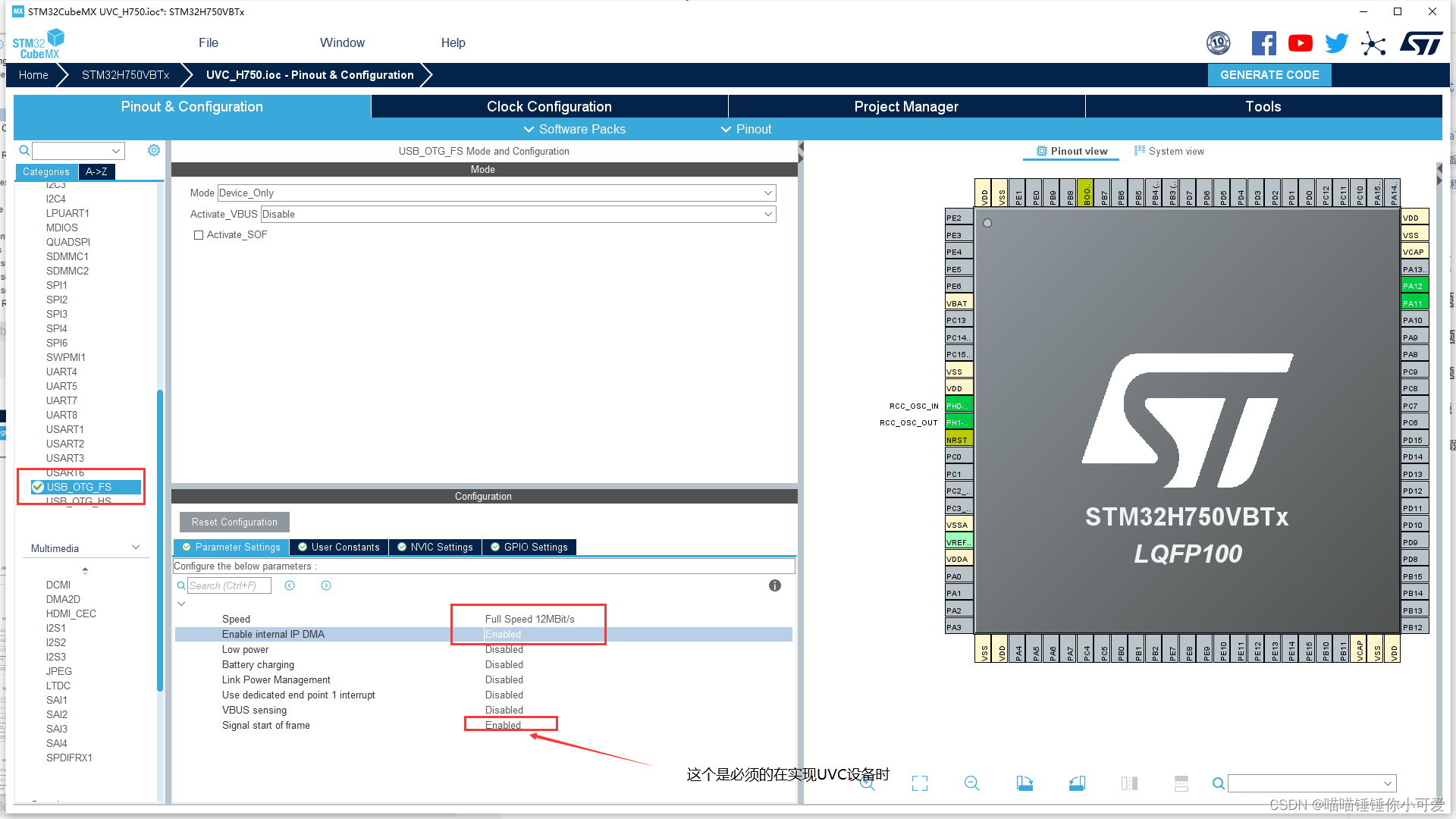The image size is (1456, 819).
Task: Click the GENERATE CODE button
Action: click(x=1269, y=74)
